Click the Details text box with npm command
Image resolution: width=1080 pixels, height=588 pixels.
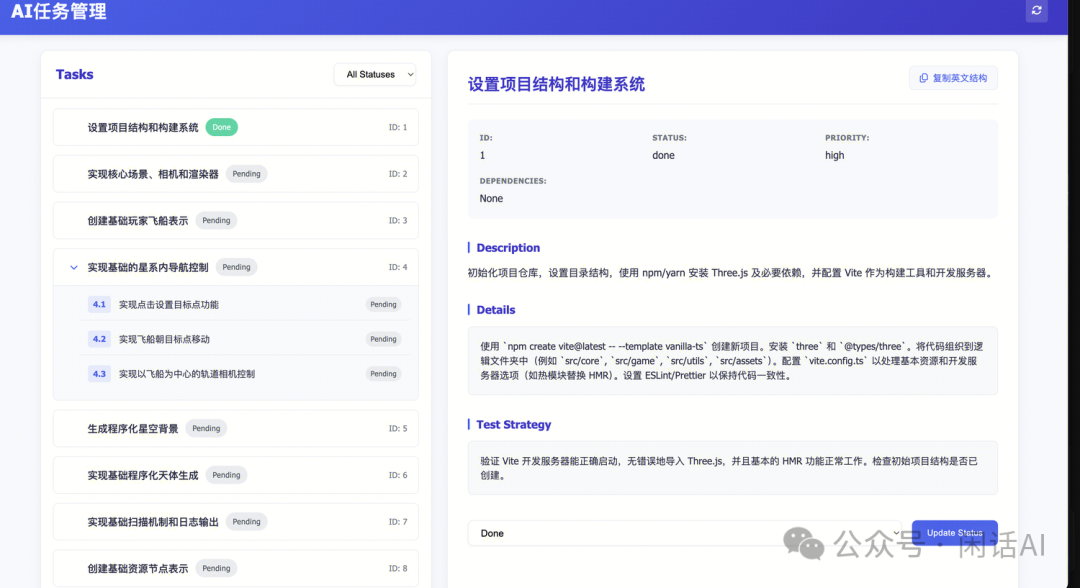(x=732, y=360)
